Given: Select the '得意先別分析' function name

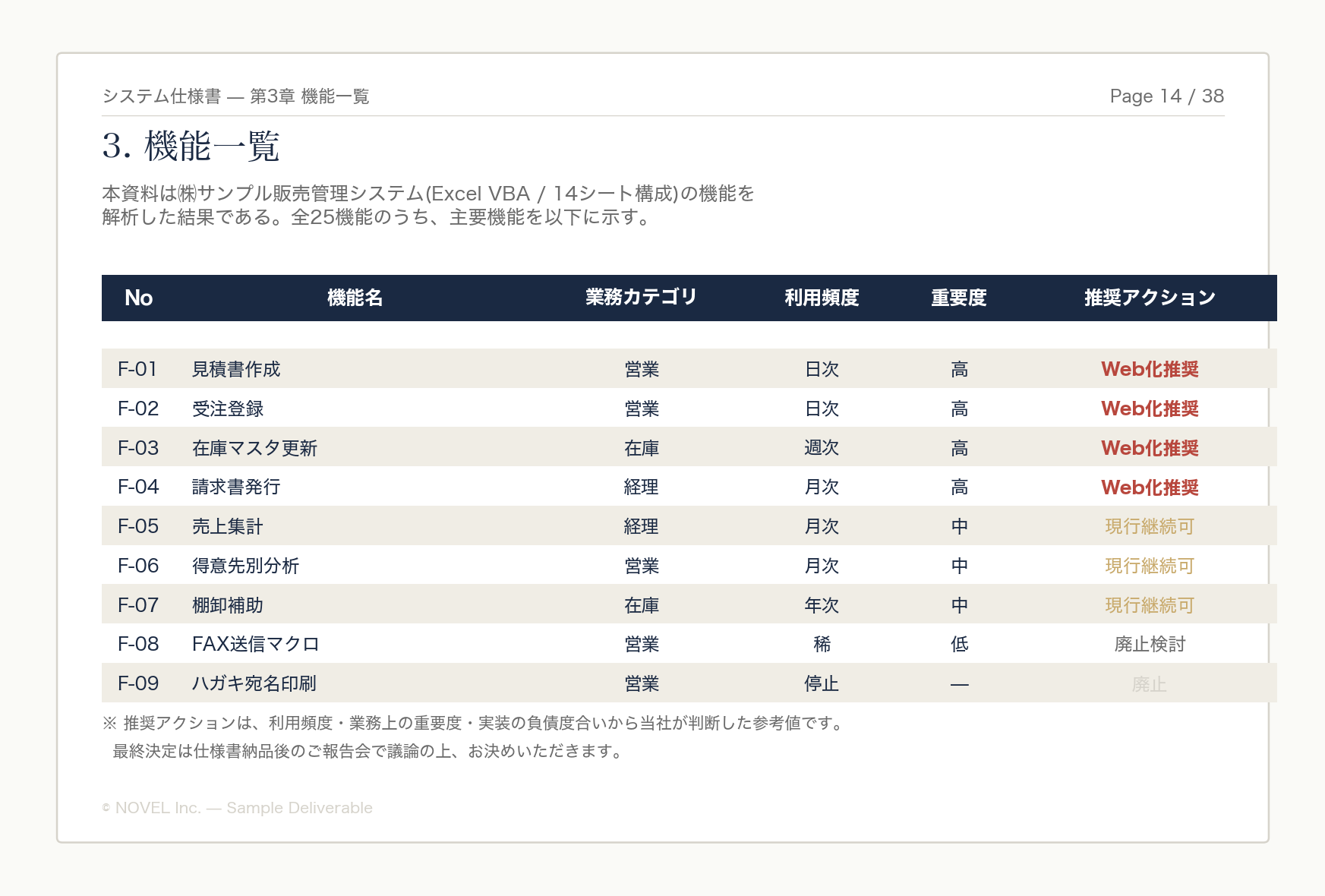Looking at the screenshot, I should 245,566.
